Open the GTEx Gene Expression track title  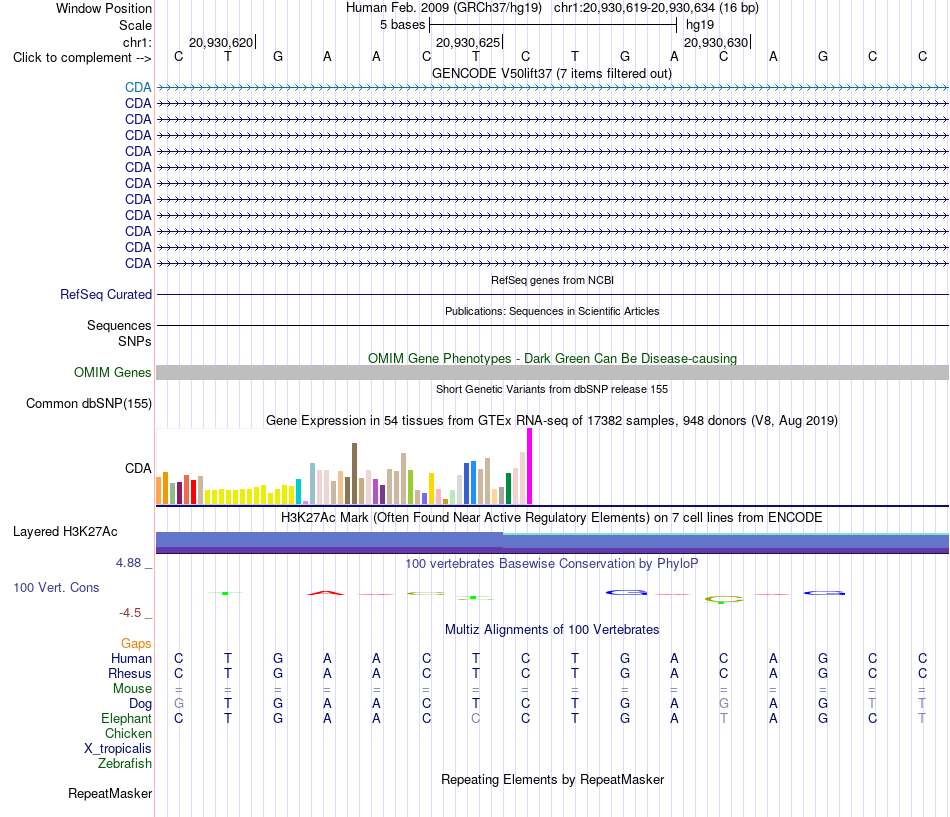pos(552,421)
